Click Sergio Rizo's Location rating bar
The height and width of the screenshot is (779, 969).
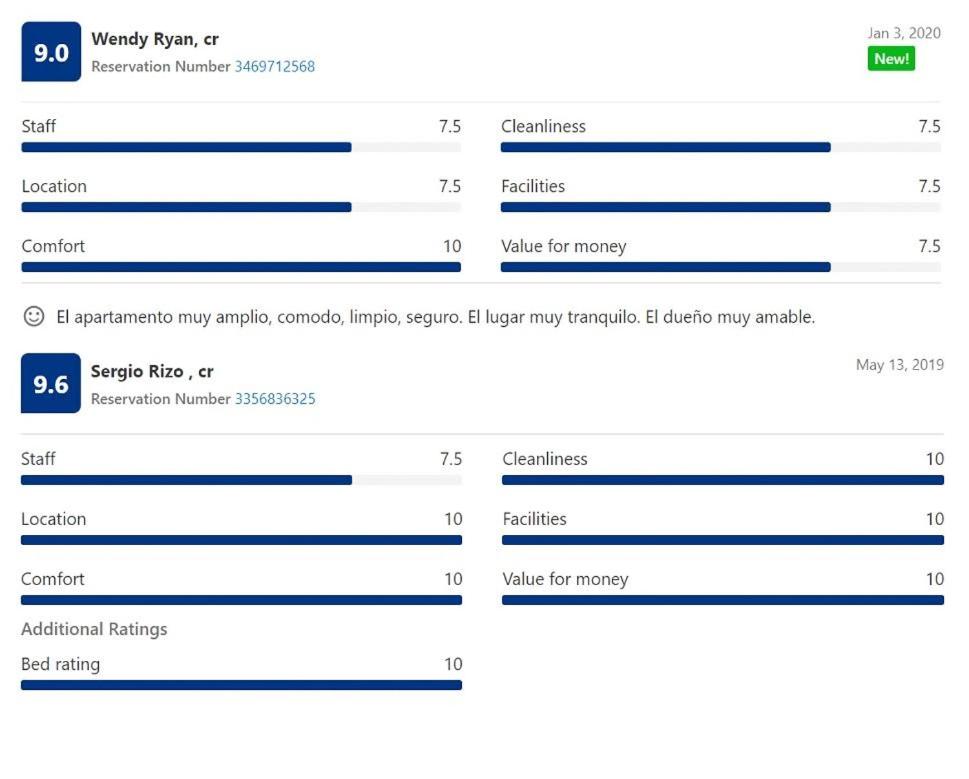tap(242, 540)
